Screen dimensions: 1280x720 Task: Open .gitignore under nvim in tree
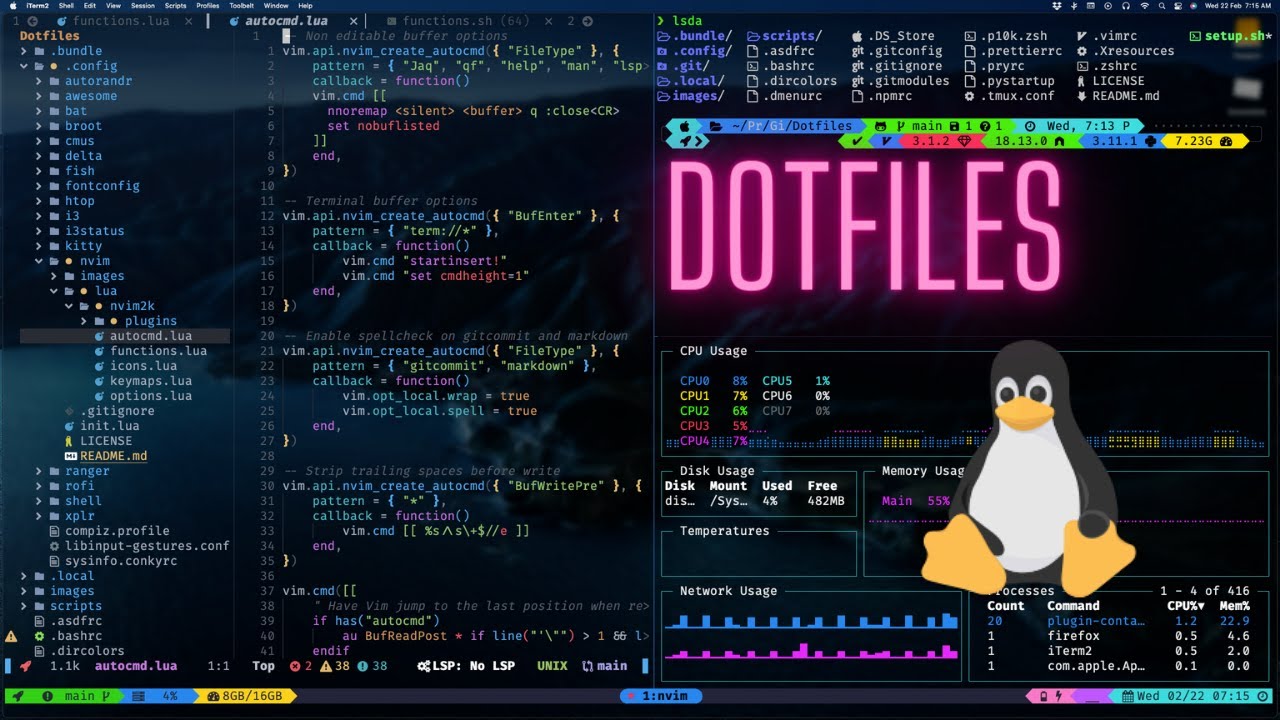117,411
